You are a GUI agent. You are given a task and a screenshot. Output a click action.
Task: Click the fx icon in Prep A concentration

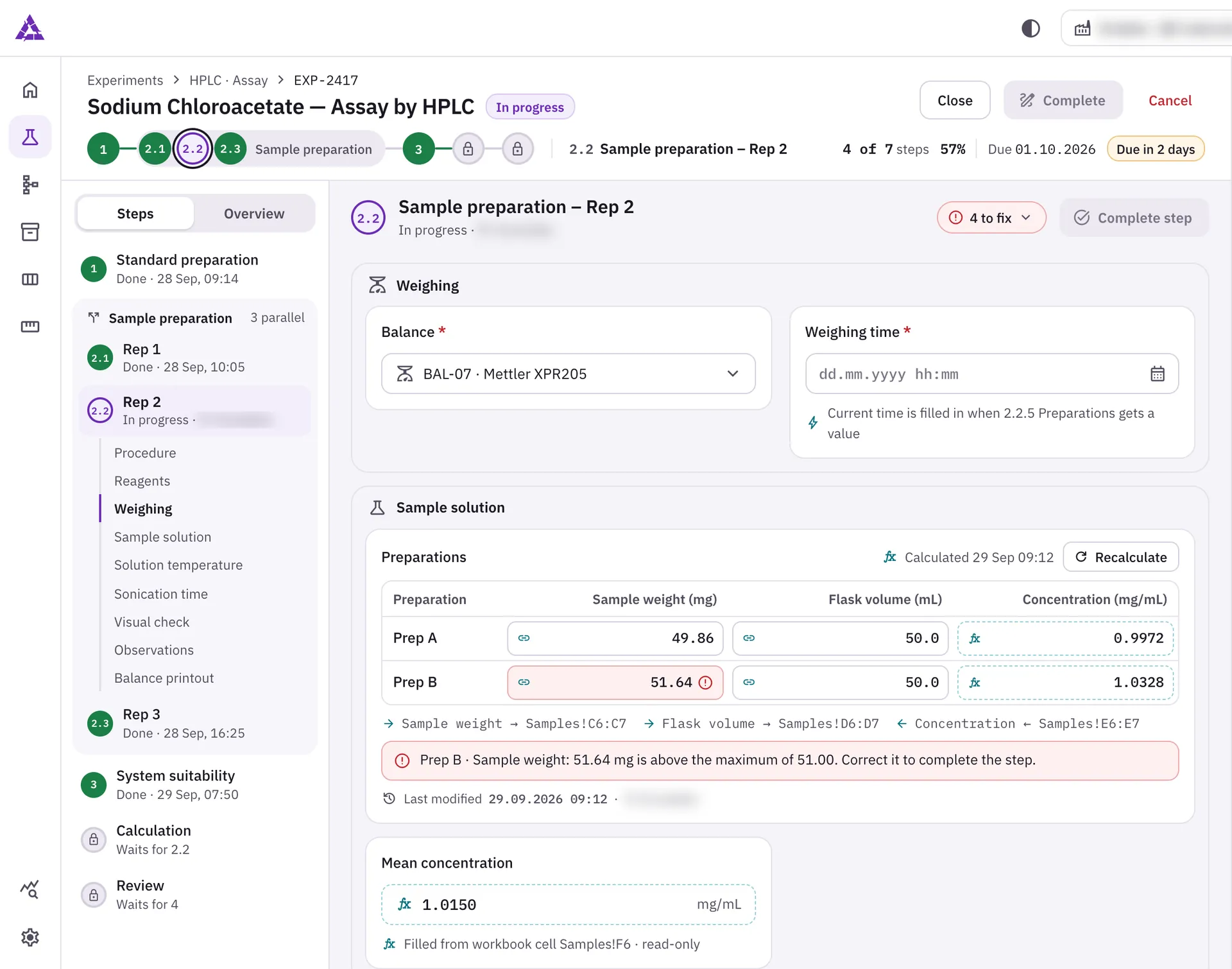point(975,638)
